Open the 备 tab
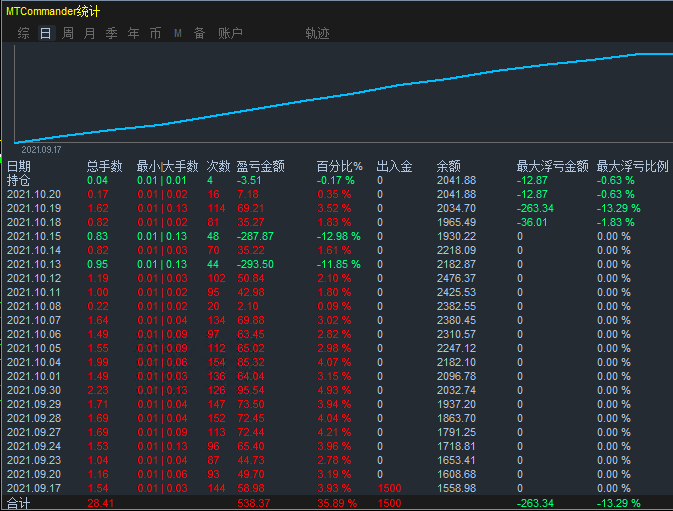This screenshot has height=511, width=673. pos(199,33)
